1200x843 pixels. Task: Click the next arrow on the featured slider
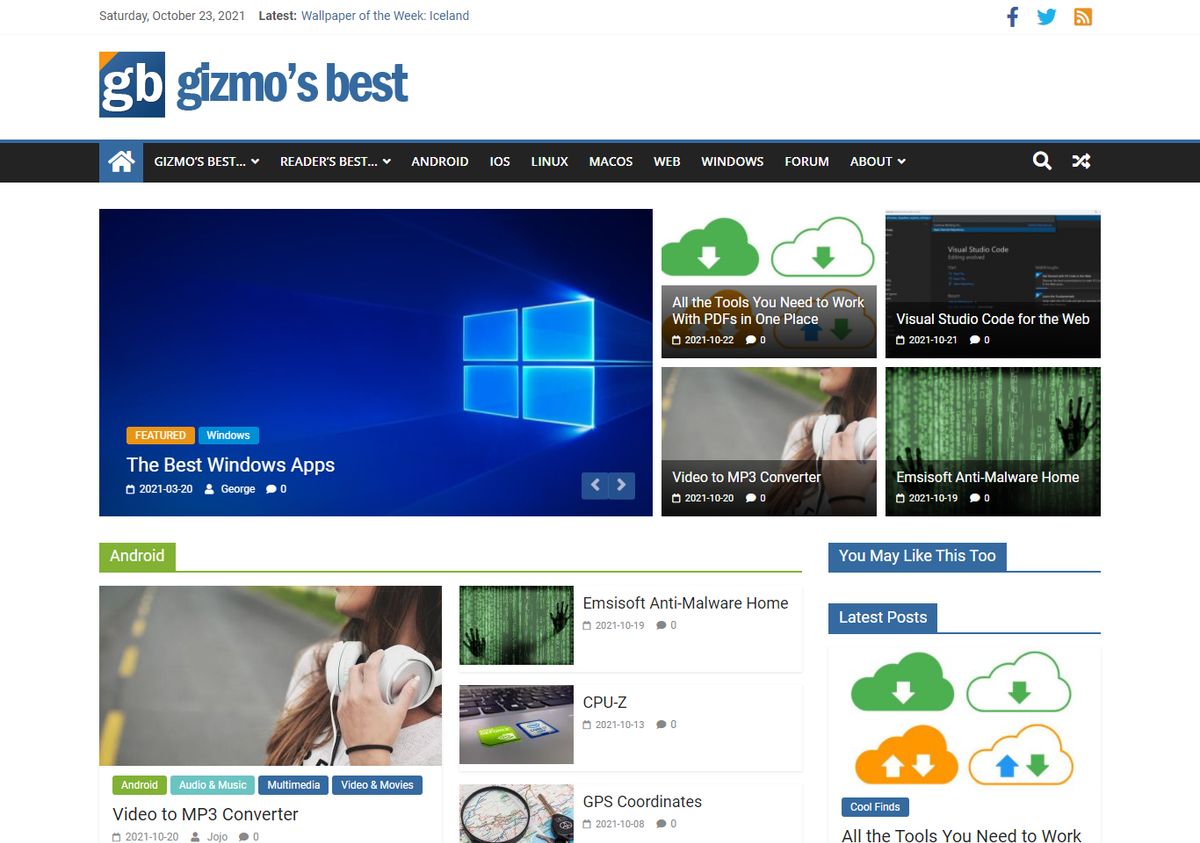click(x=621, y=484)
